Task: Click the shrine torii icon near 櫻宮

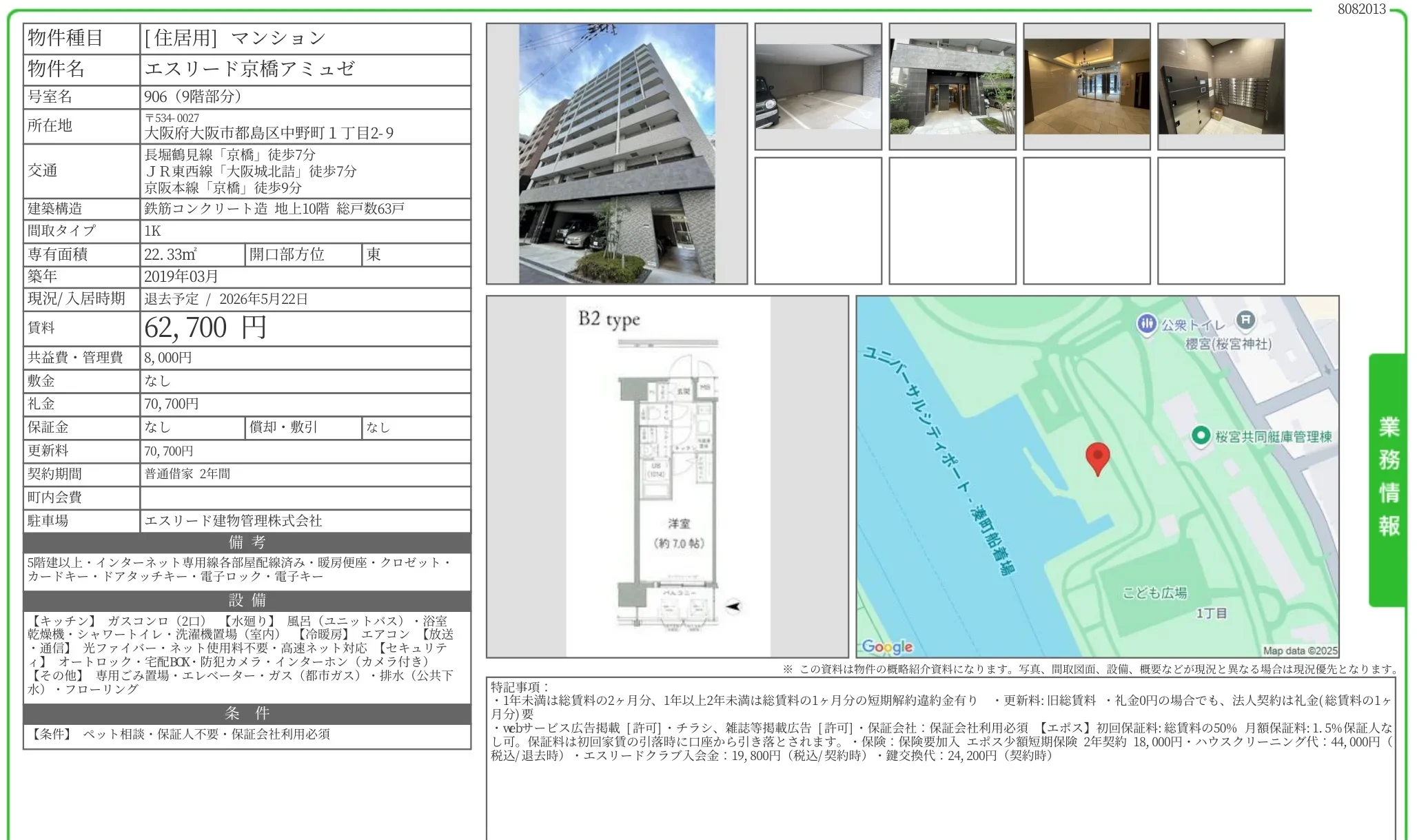Action: coord(1245,320)
